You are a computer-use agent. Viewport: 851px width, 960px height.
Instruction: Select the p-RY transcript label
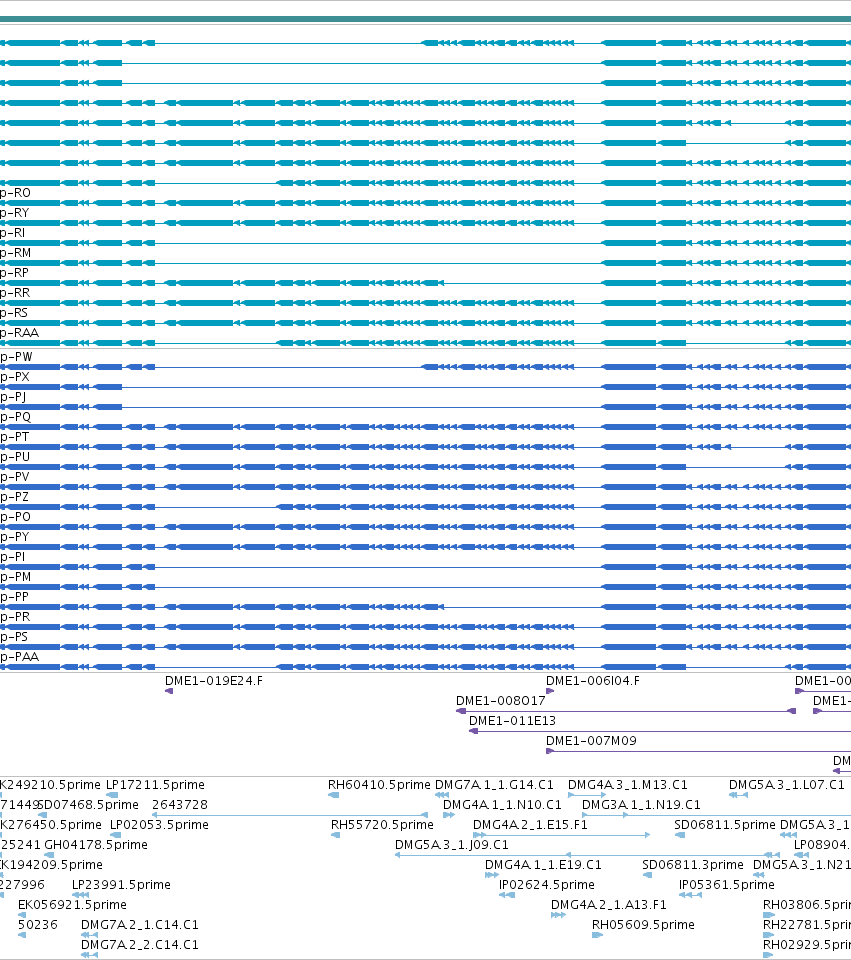(x=15, y=213)
